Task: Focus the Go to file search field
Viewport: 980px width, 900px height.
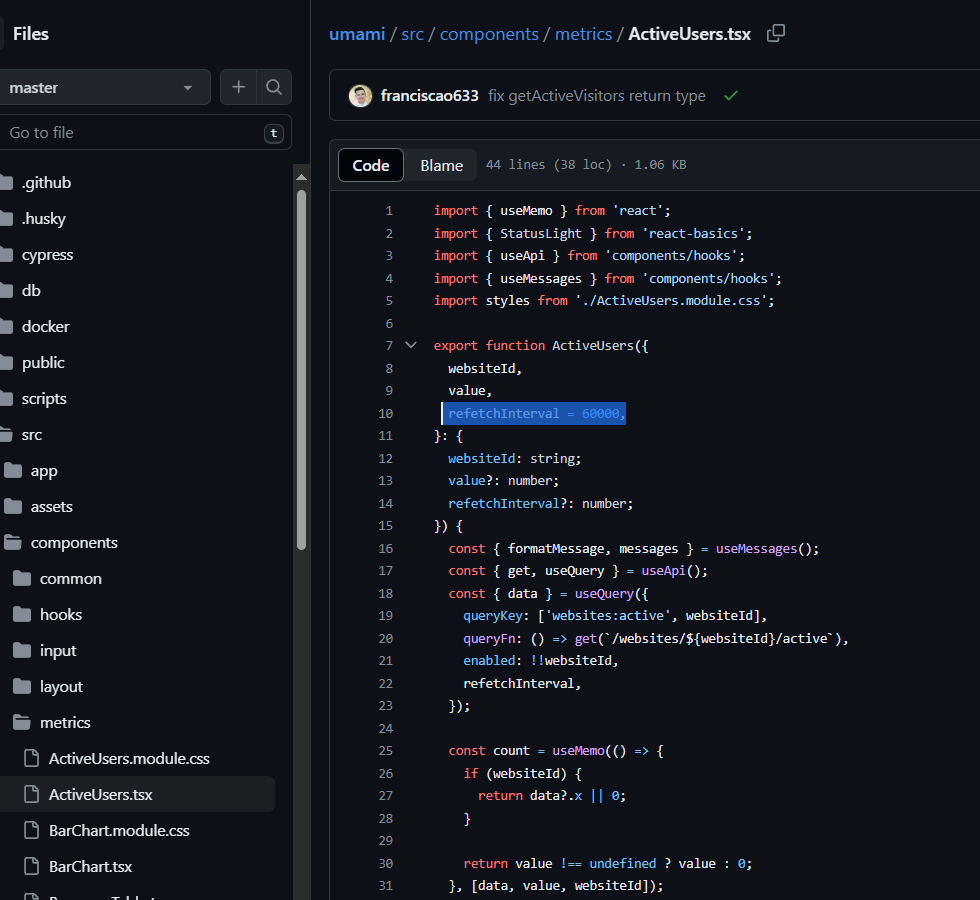Action: coord(144,132)
